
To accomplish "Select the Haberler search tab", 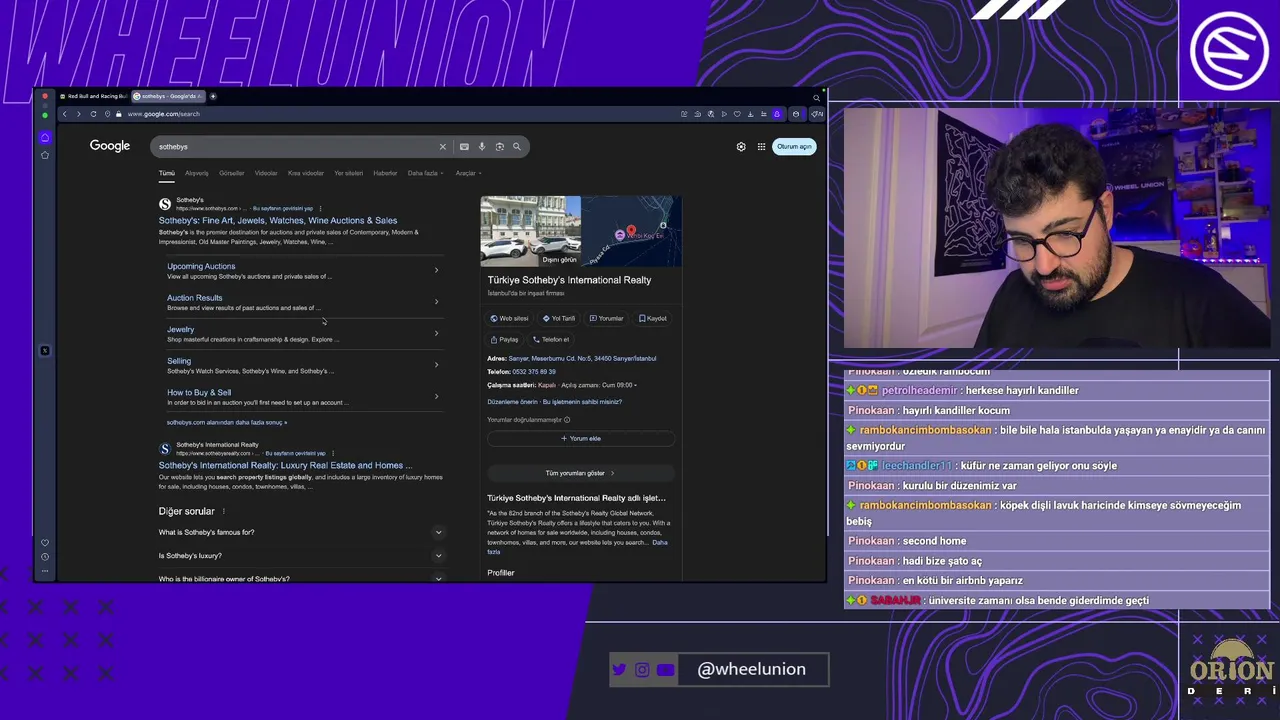I will click(x=385, y=173).
